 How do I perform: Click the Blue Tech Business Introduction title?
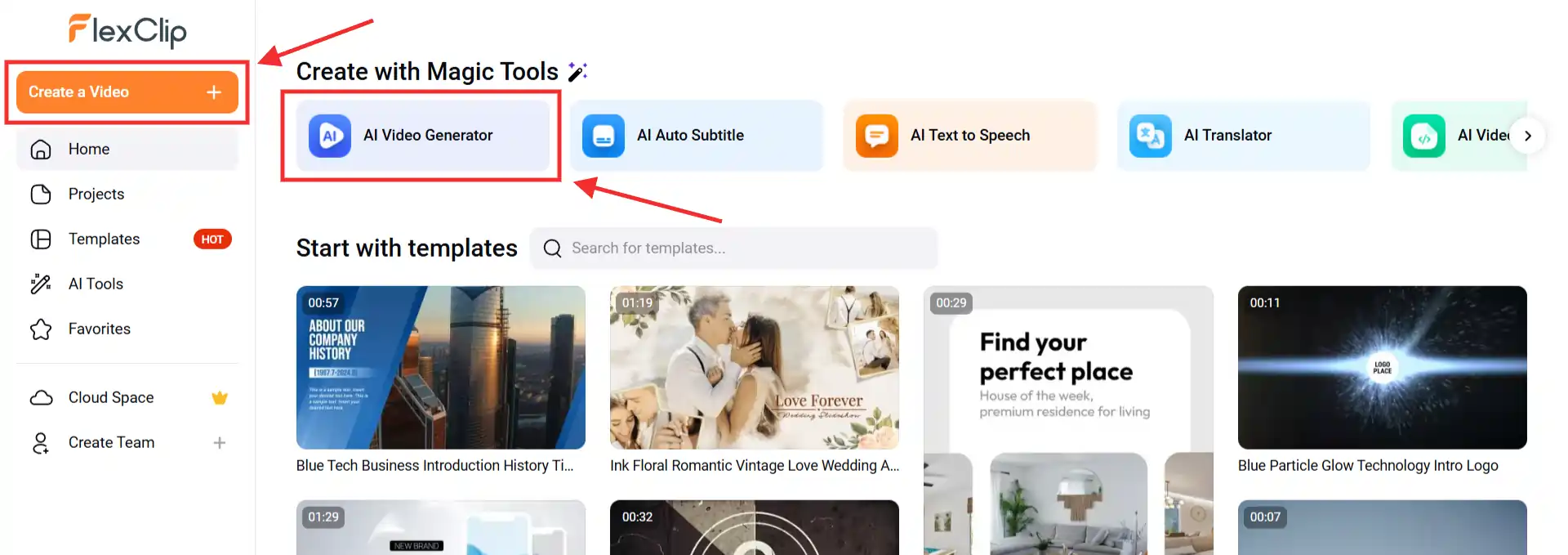pyautogui.click(x=435, y=466)
